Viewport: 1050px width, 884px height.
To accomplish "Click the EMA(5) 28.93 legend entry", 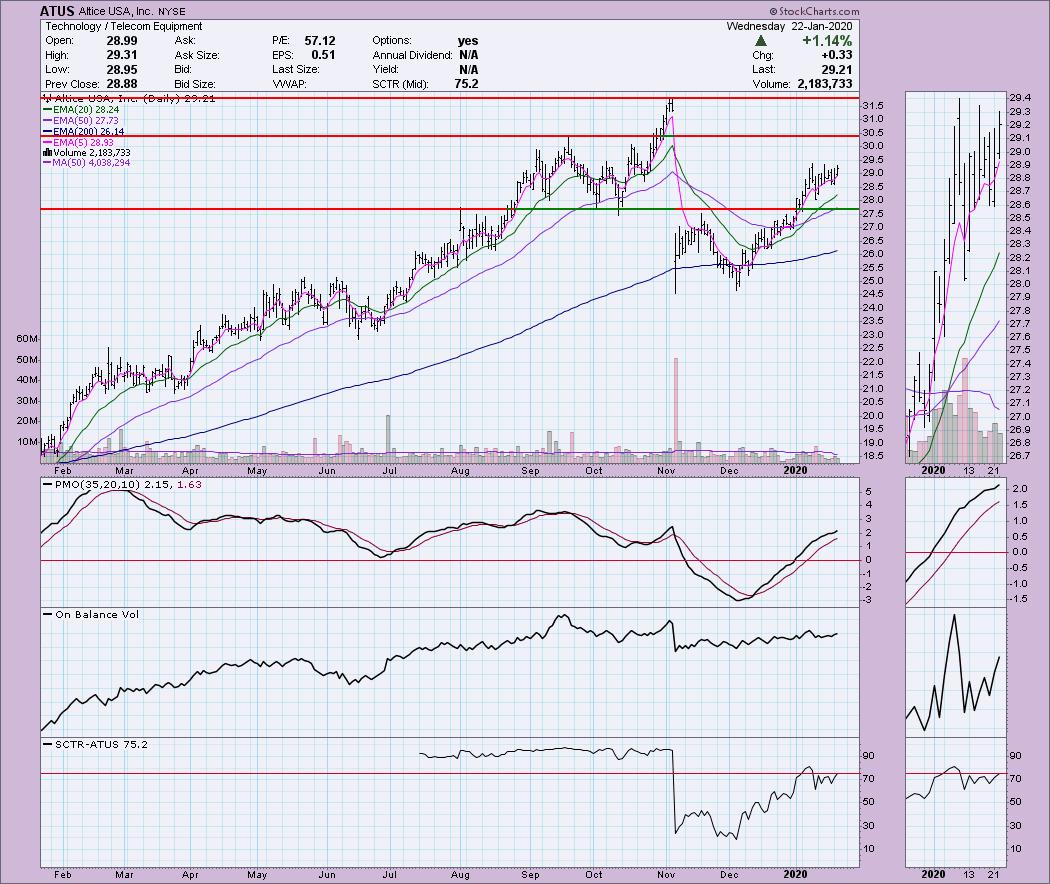I will click(78, 142).
